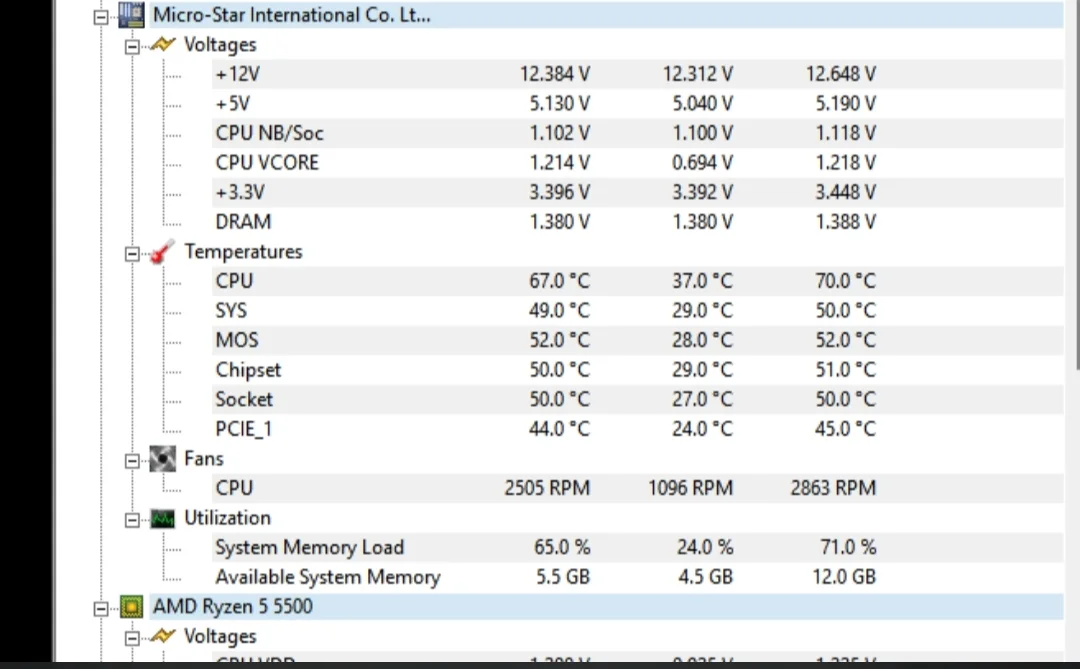Click the Micro-Star motherboard icon
Image resolution: width=1080 pixels, height=669 pixels.
click(x=131, y=15)
